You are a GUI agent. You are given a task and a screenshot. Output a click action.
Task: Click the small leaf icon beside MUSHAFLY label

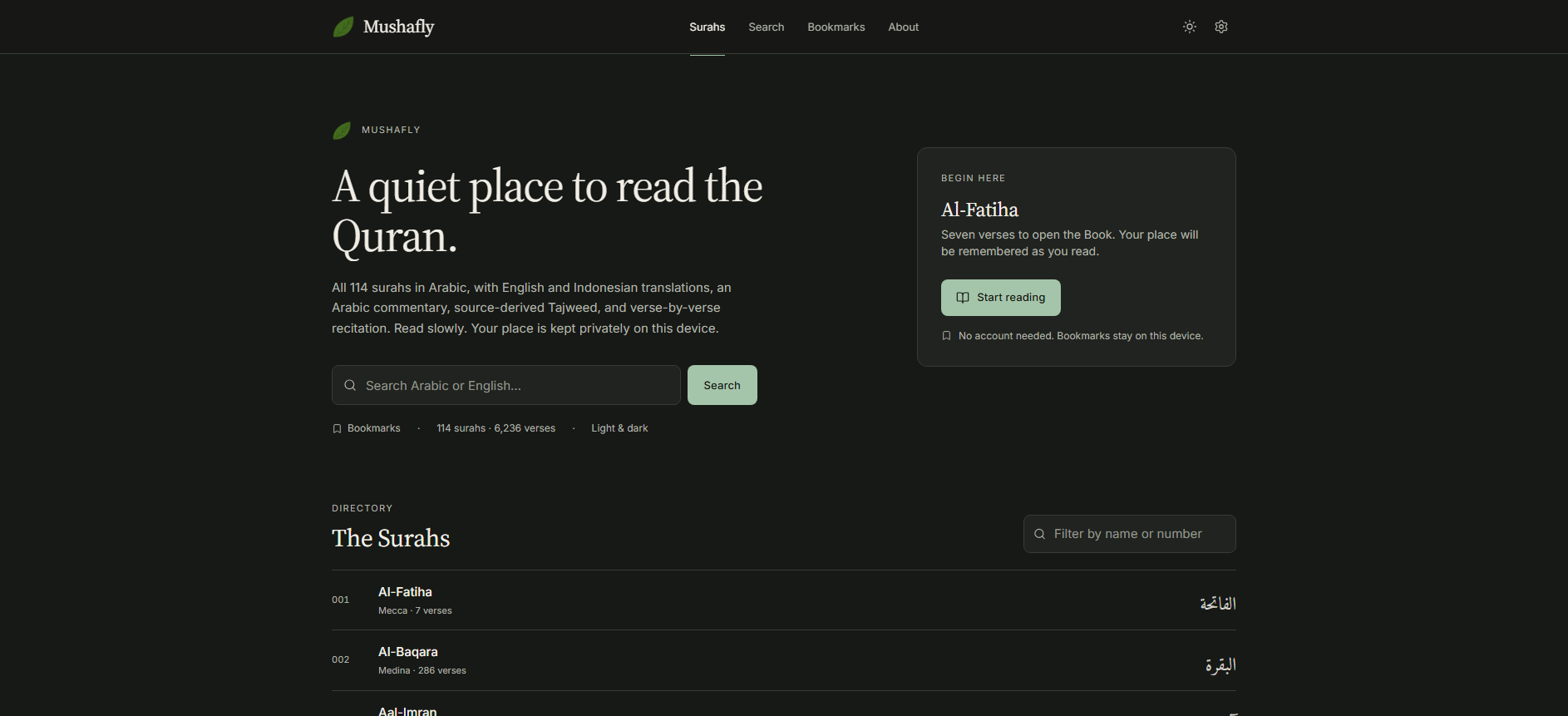(342, 131)
